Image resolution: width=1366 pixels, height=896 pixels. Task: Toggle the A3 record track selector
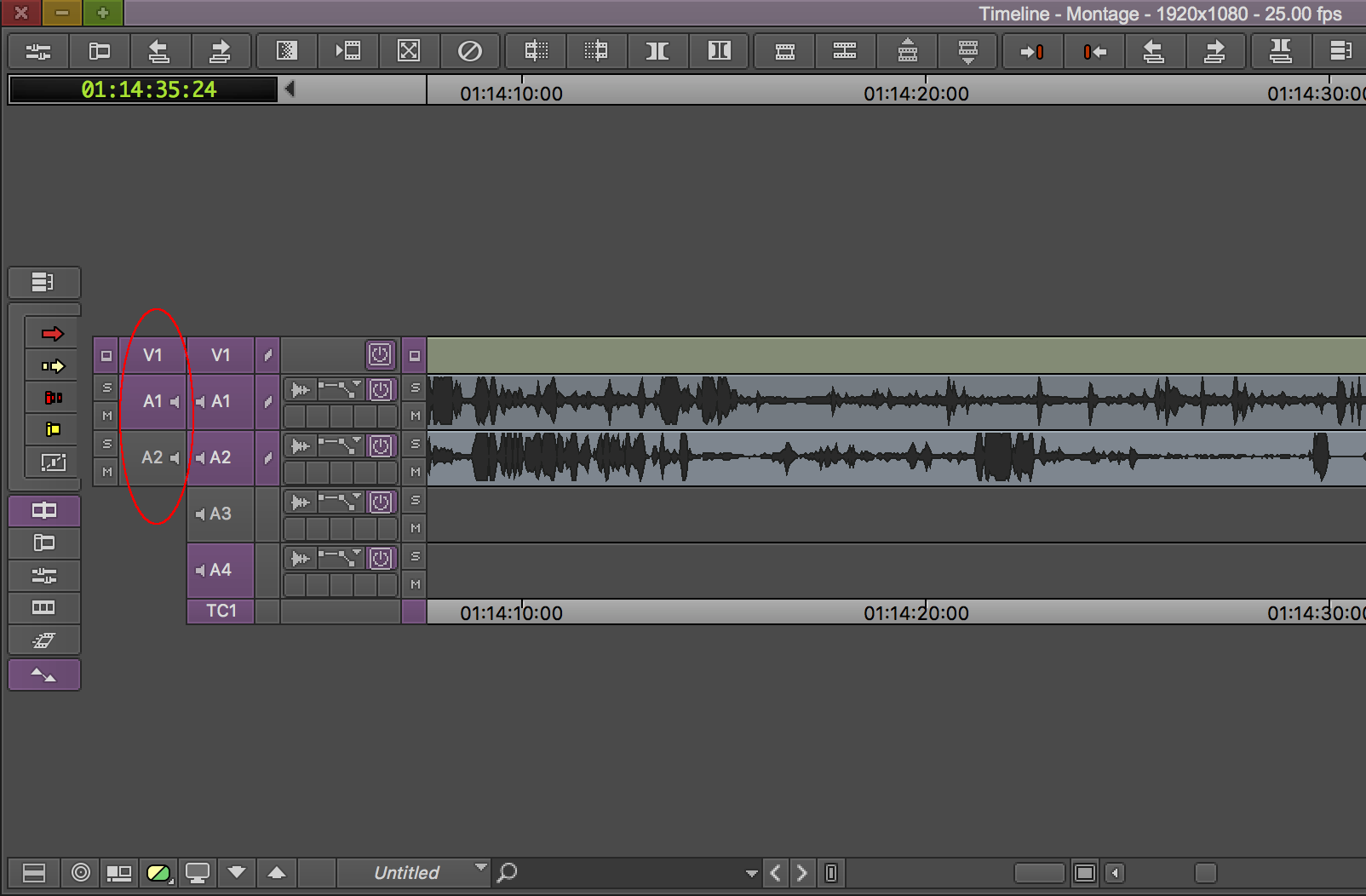(x=221, y=514)
